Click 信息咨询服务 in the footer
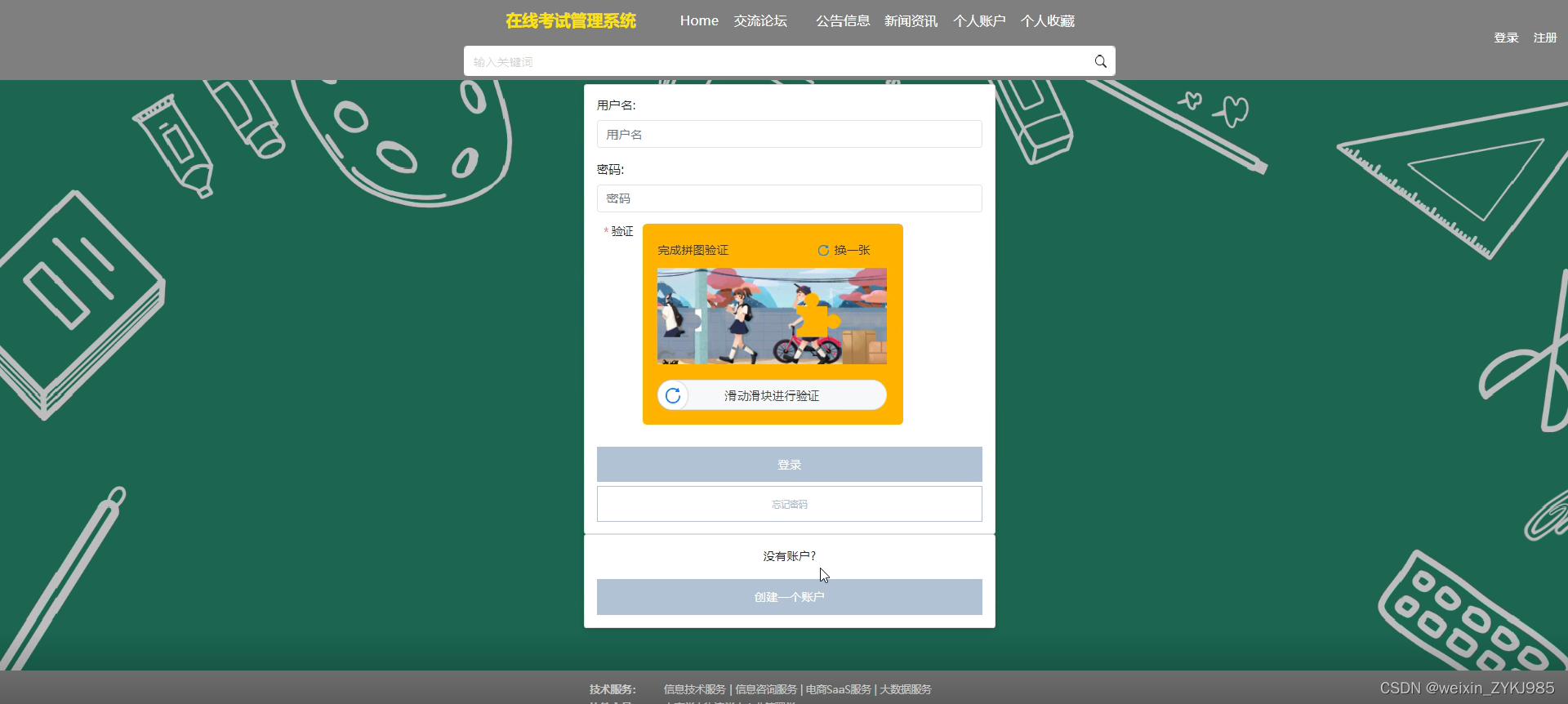This screenshot has height=704, width=1568. [x=766, y=689]
